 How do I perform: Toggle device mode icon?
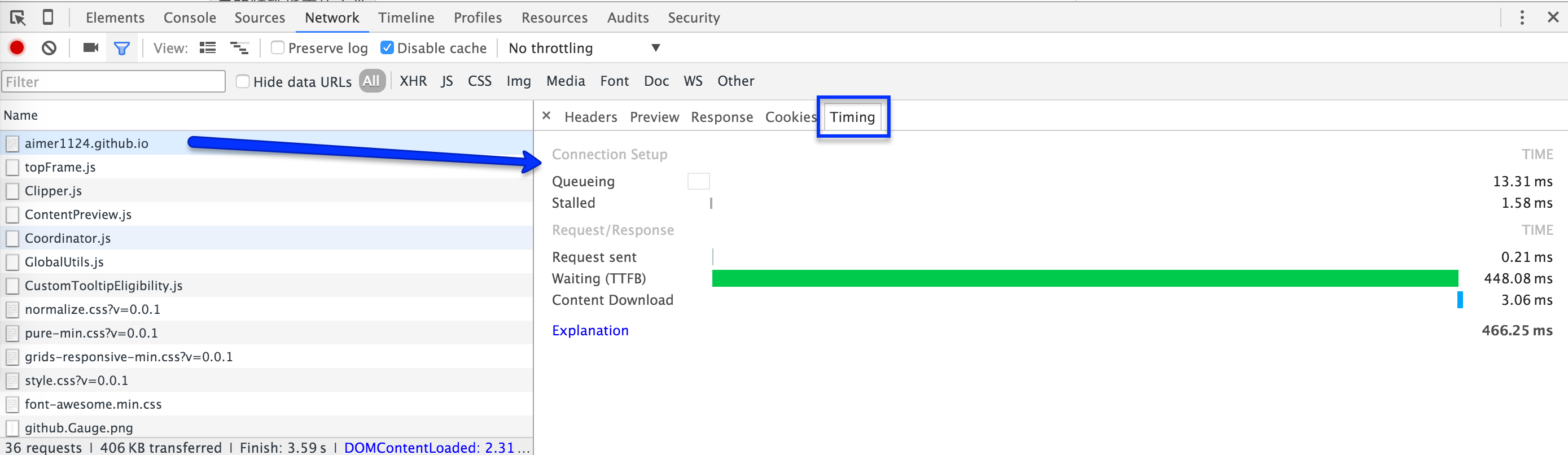[x=47, y=17]
